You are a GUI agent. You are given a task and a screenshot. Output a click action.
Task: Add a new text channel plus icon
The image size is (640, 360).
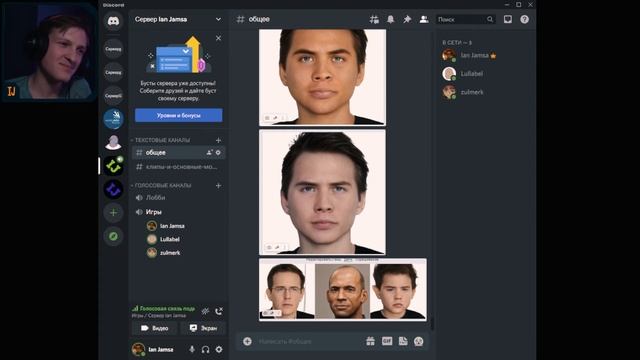[218, 140]
